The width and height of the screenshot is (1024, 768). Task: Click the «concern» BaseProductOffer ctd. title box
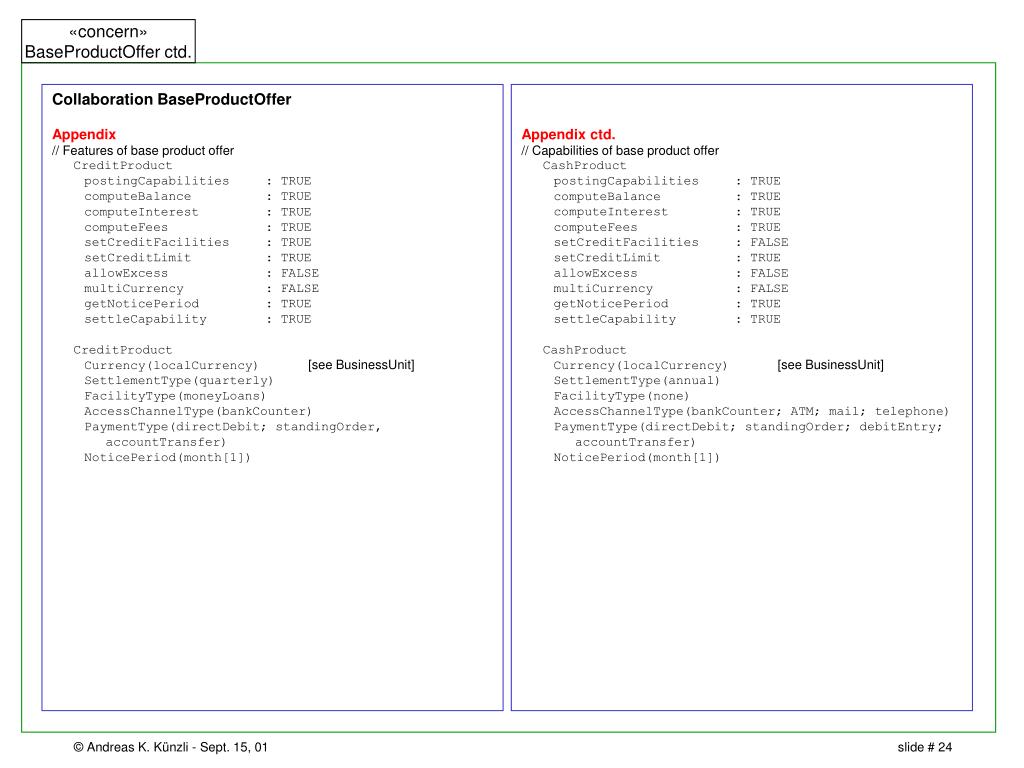click(108, 41)
